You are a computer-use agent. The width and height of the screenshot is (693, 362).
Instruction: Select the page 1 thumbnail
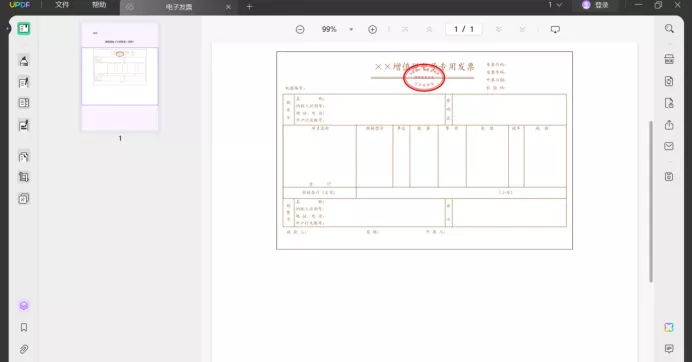coord(120,77)
